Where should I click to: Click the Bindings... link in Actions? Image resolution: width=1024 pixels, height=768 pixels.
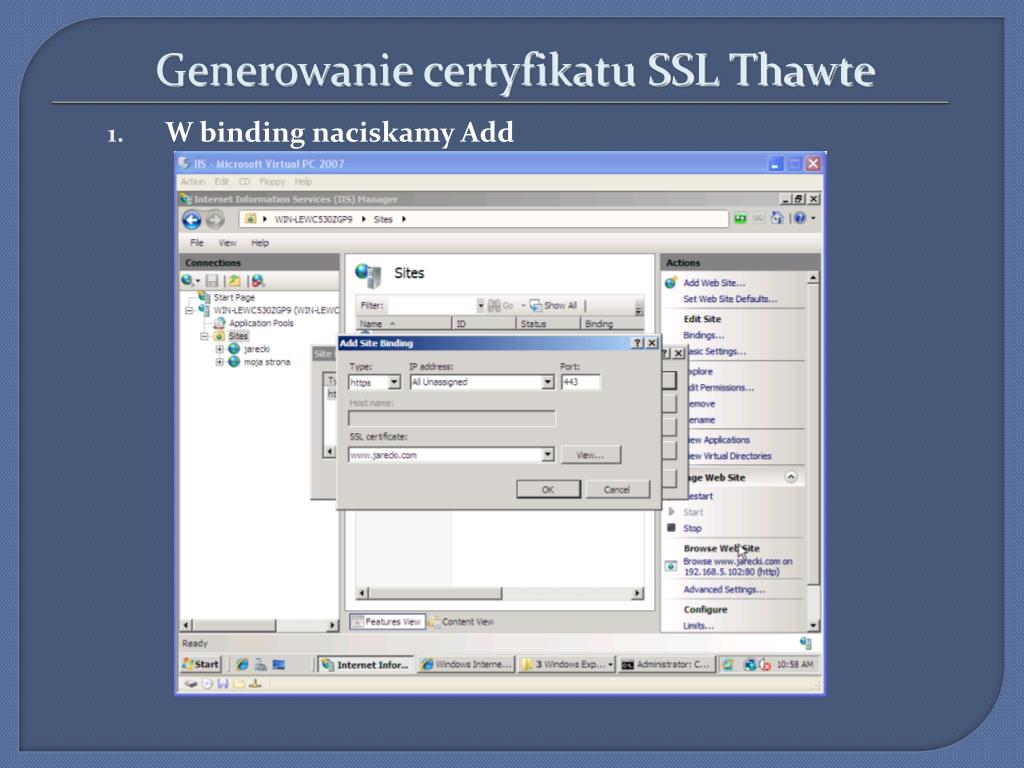click(x=703, y=335)
